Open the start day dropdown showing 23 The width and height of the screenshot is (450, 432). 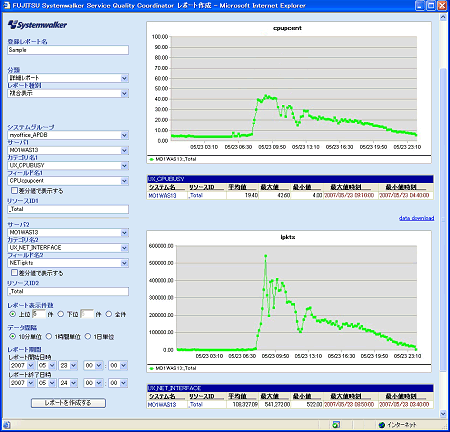click(x=68, y=366)
